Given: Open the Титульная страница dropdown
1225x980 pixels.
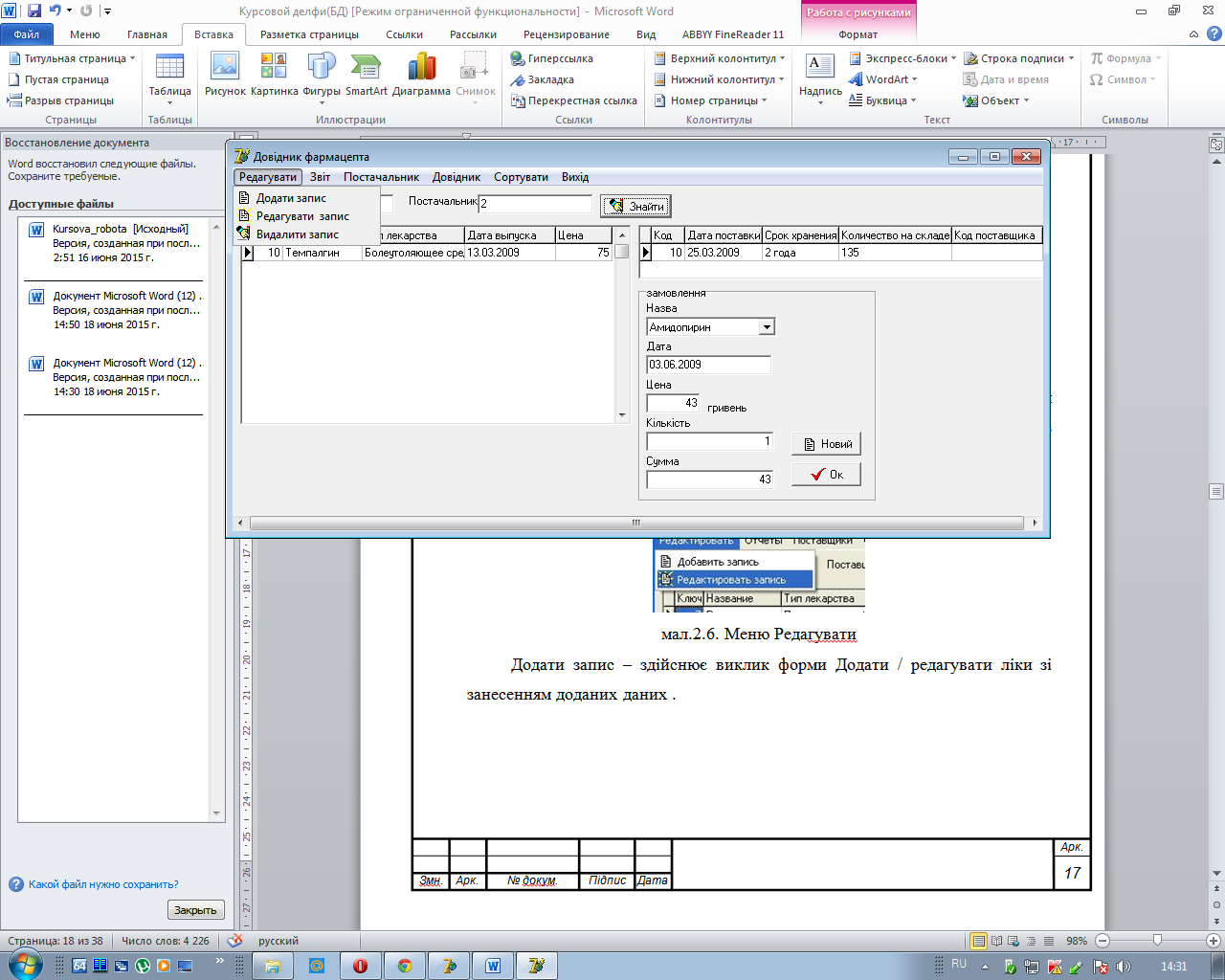Looking at the screenshot, I should pos(72,58).
